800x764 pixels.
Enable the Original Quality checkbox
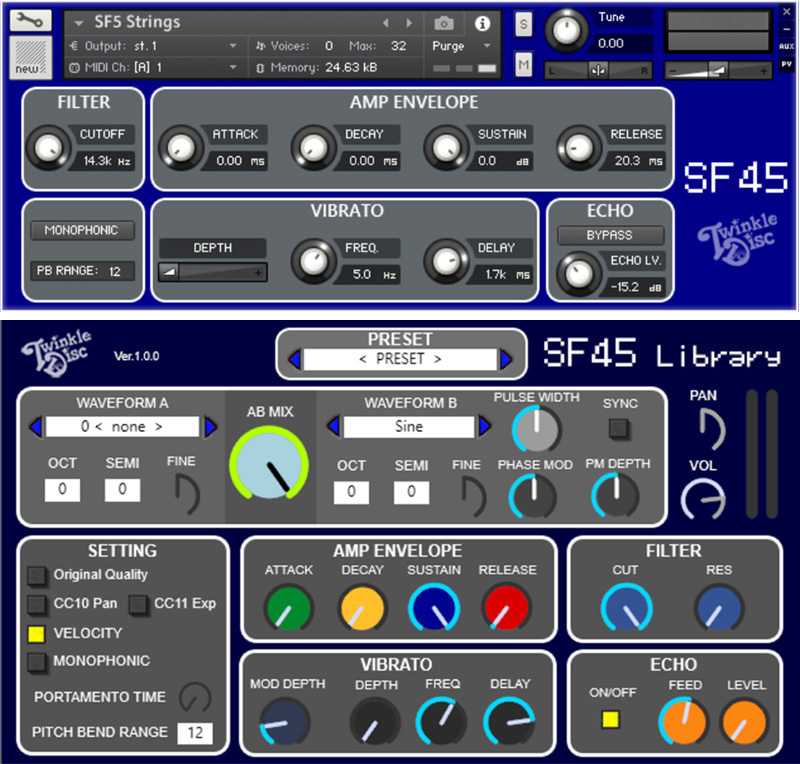coord(37,575)
